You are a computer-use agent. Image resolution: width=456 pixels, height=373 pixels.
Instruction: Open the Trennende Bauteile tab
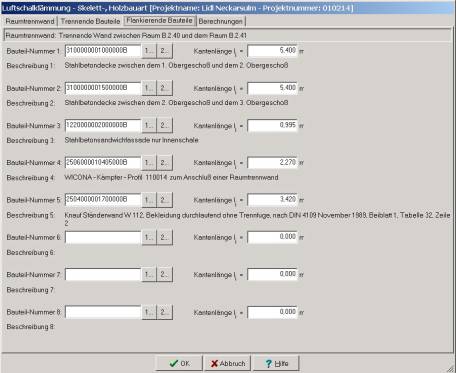[x=90, y=21]
